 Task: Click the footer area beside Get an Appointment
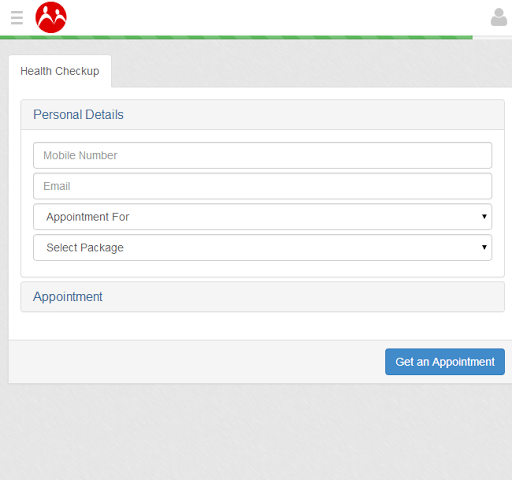pyautogui.click(x=197, y=362)
